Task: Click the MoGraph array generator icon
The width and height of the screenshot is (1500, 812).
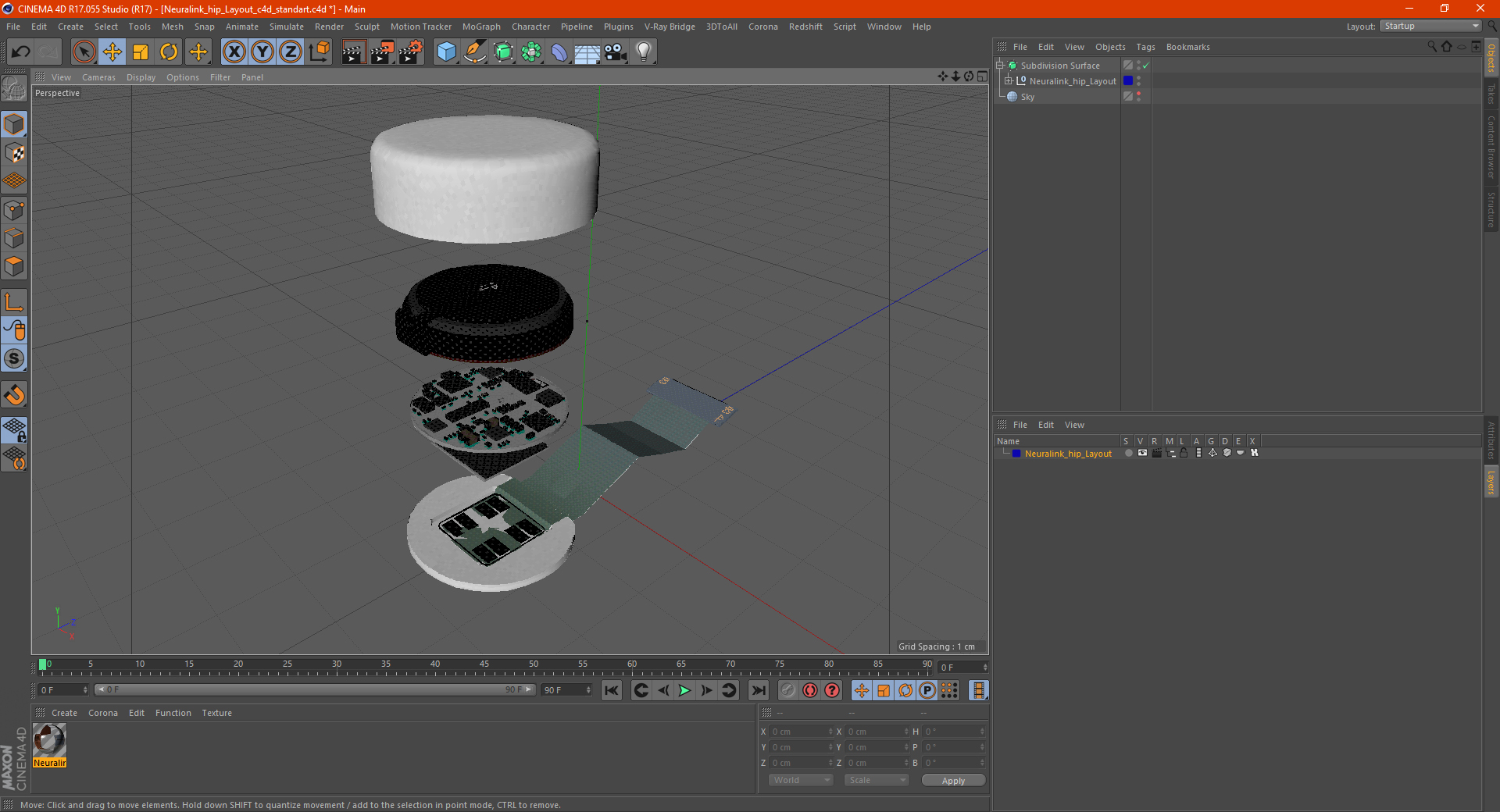Action: (531, 52)
